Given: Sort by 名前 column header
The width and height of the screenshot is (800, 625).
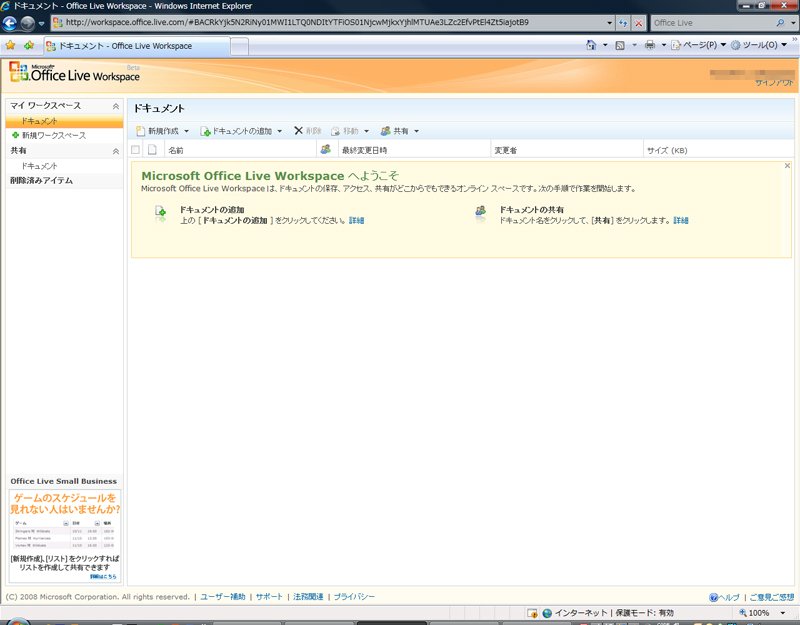Looking at the screenshot, I should point(176,151).
